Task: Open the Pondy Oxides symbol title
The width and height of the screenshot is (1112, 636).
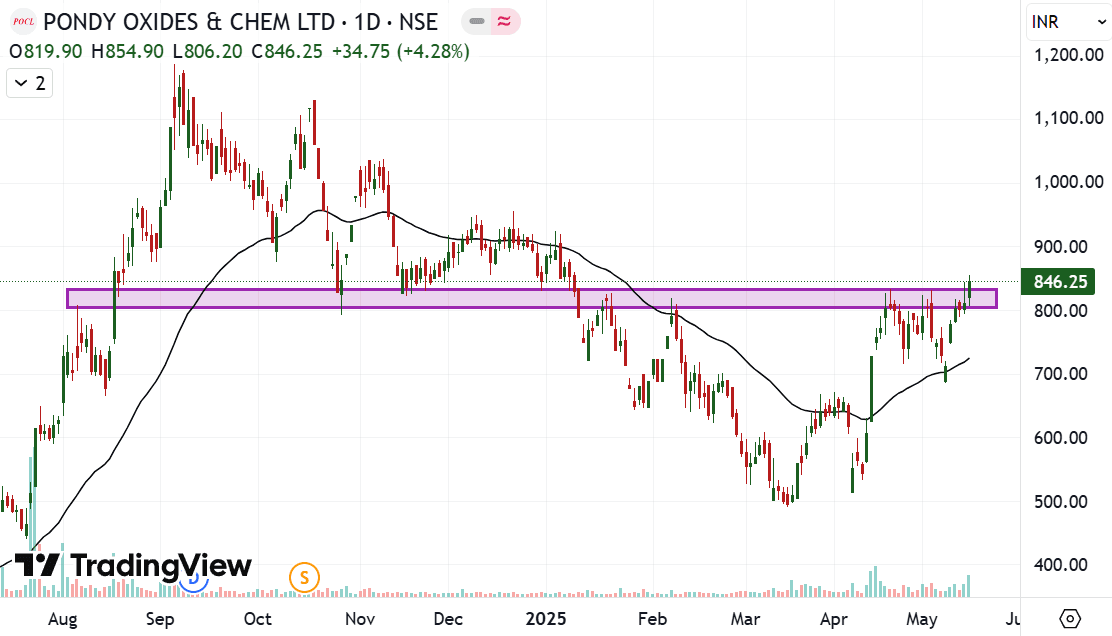Action: [240, 22]
